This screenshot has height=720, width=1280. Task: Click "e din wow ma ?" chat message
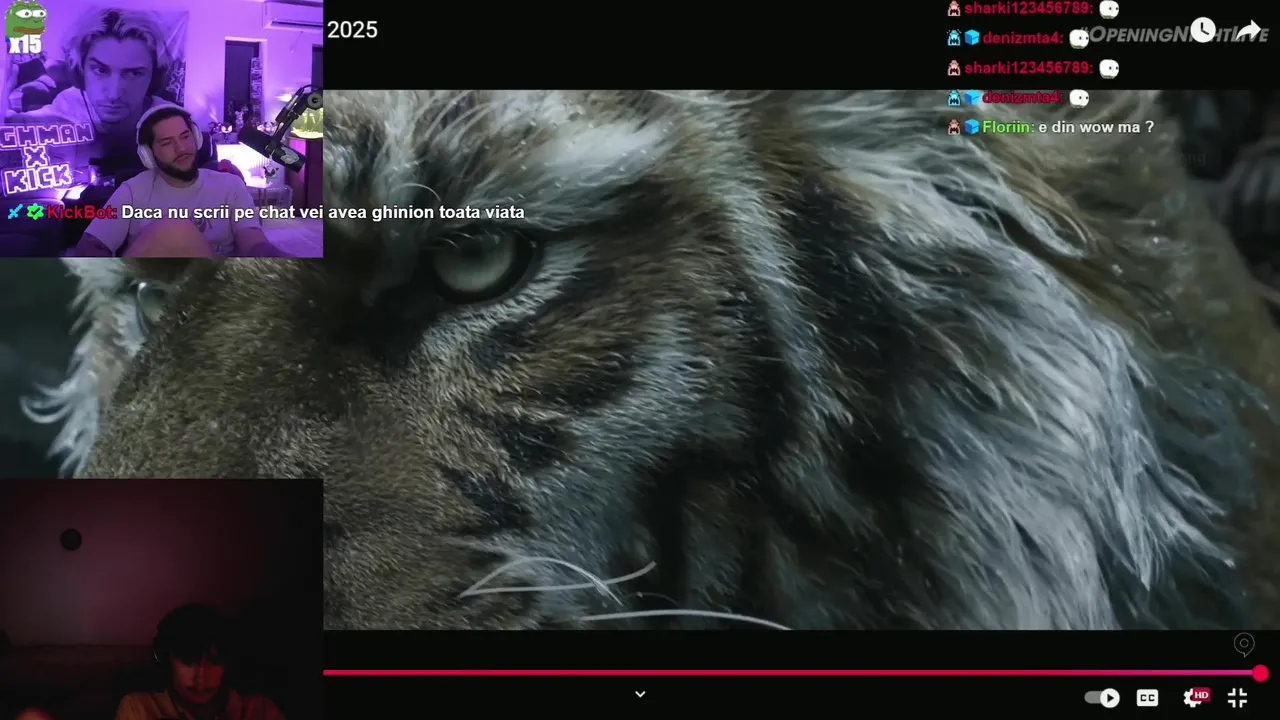(1096, 127)
